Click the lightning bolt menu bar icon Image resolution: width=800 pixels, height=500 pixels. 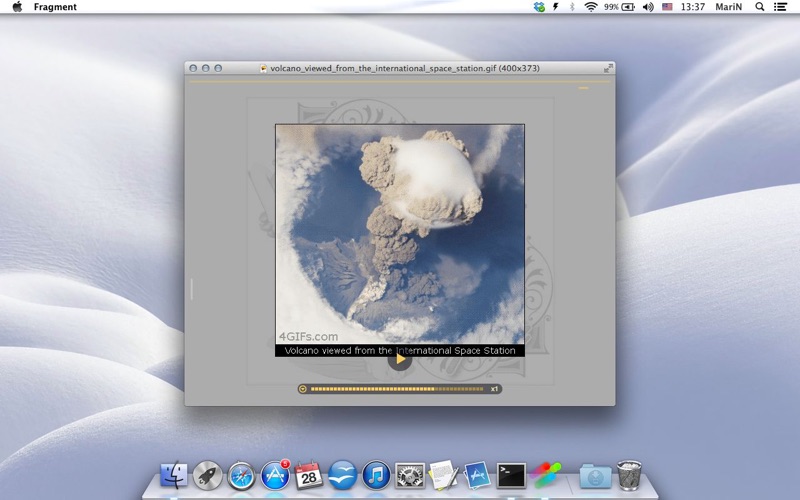click(x=556, y=7)
